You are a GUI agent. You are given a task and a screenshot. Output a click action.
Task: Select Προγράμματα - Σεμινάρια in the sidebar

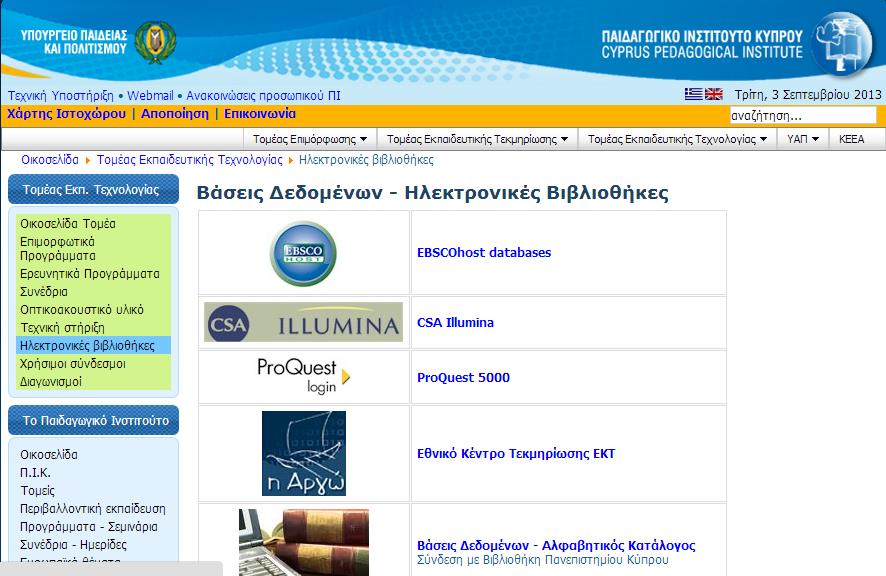coord(89,527)
